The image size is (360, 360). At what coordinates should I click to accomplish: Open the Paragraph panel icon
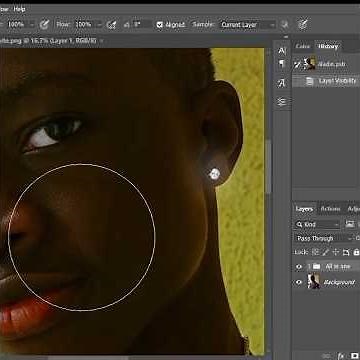point(282,64)
